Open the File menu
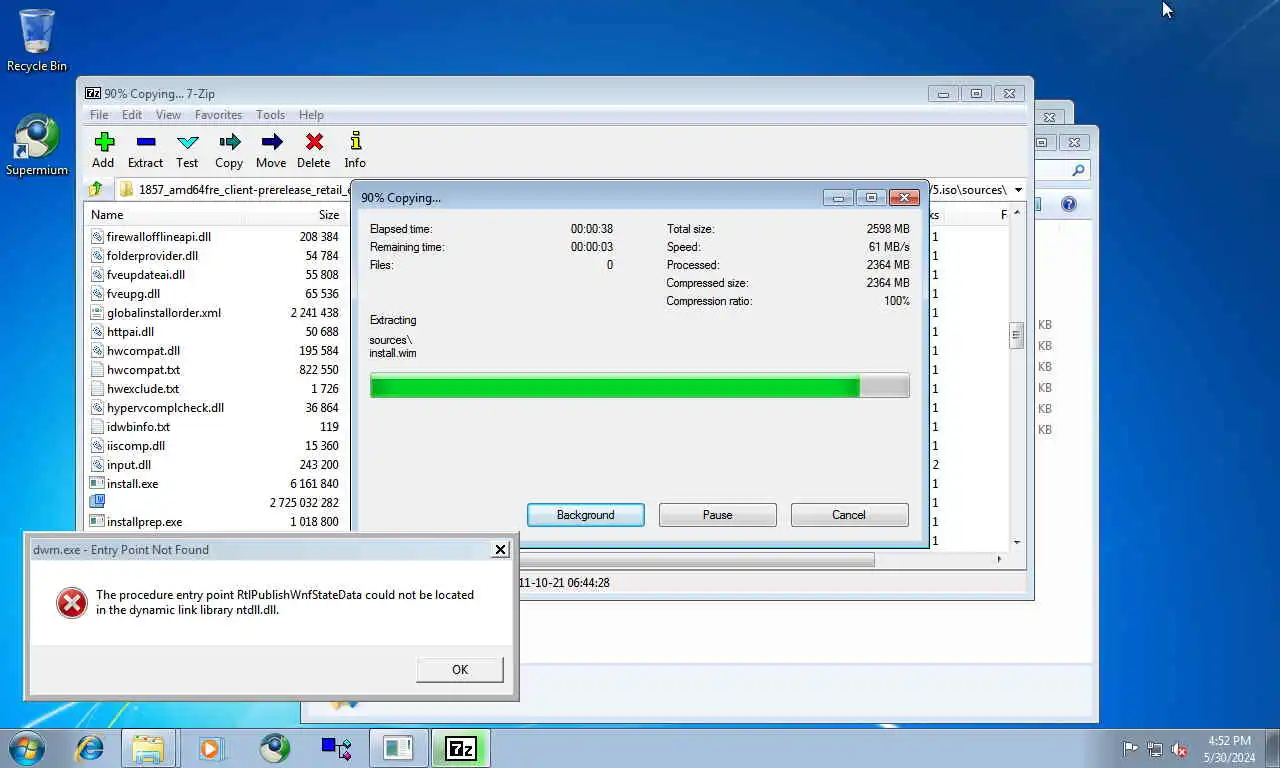 pyautogui.click(x=99, y=115)
